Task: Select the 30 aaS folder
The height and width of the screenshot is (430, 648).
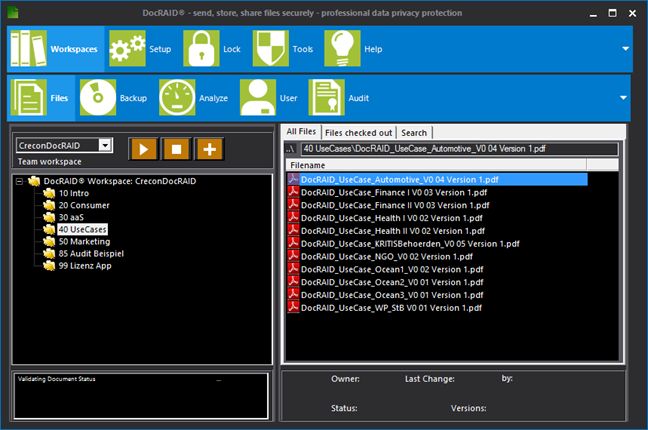Action: pyautogui.click(x=71, y=217)
